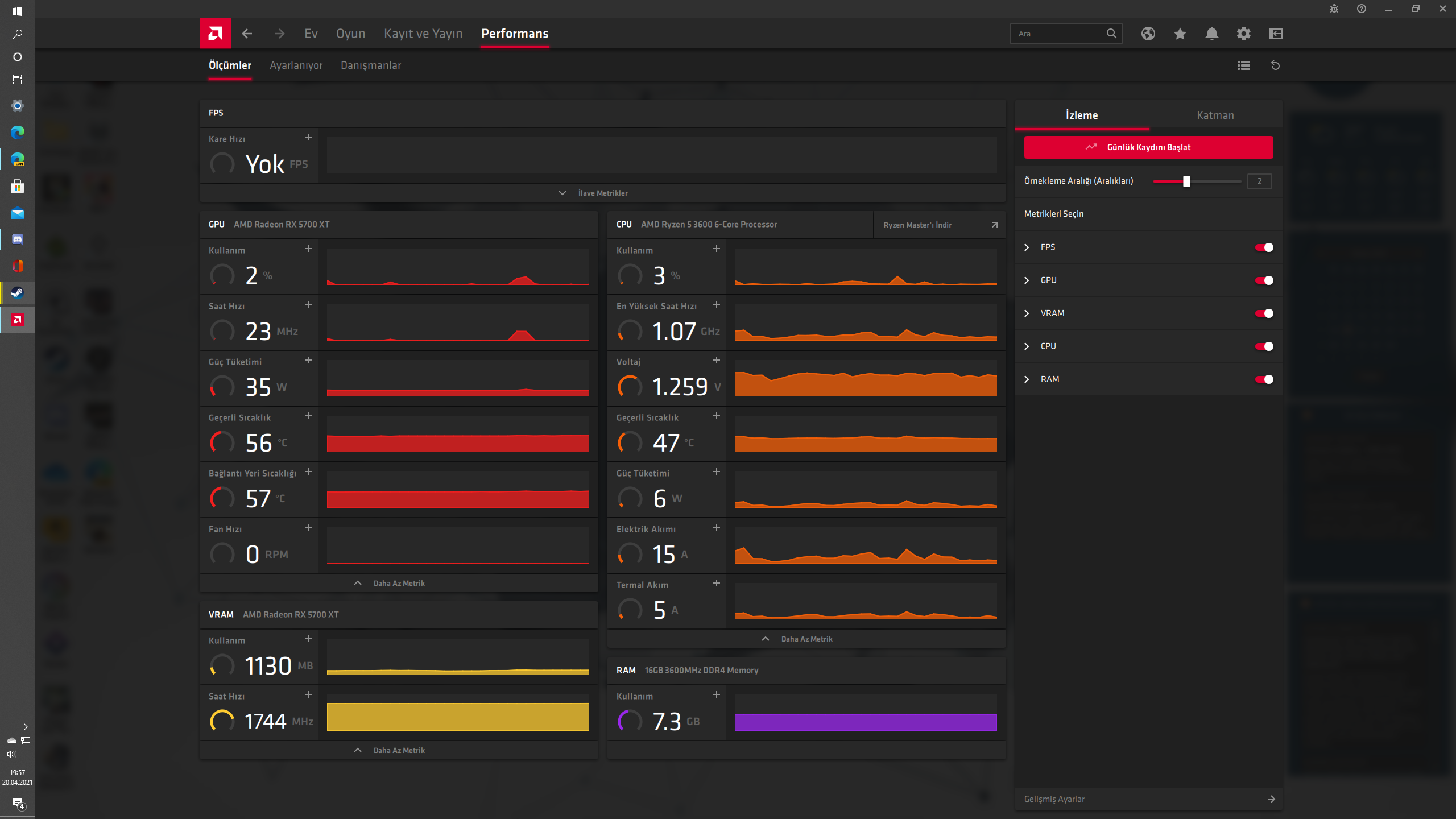This screenshot has width=1456, height=819.
Task: Toggle VRAM metrics switch
Action: [1264, 313]
